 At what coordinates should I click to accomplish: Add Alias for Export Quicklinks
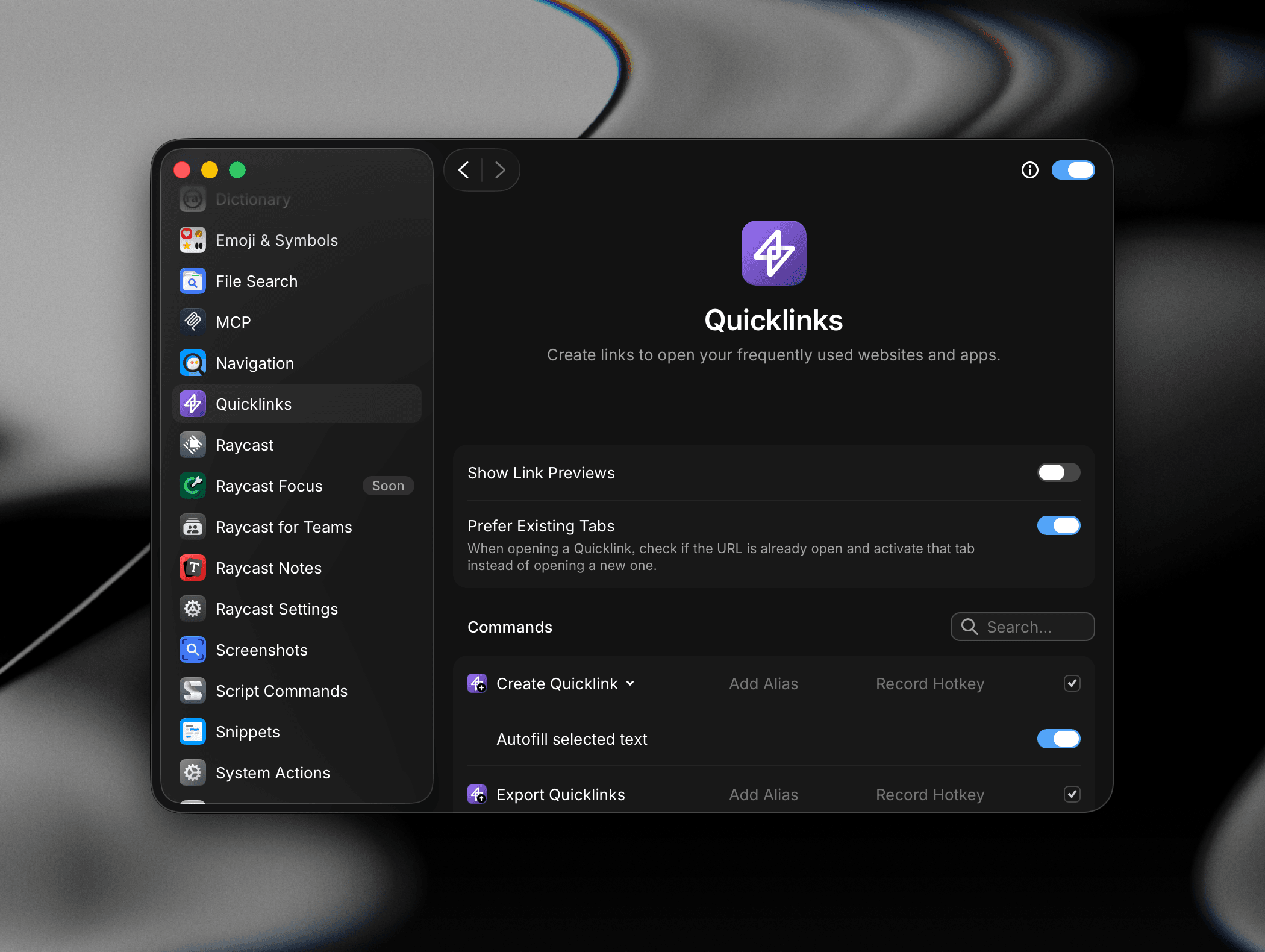click(x=763, y=795)
